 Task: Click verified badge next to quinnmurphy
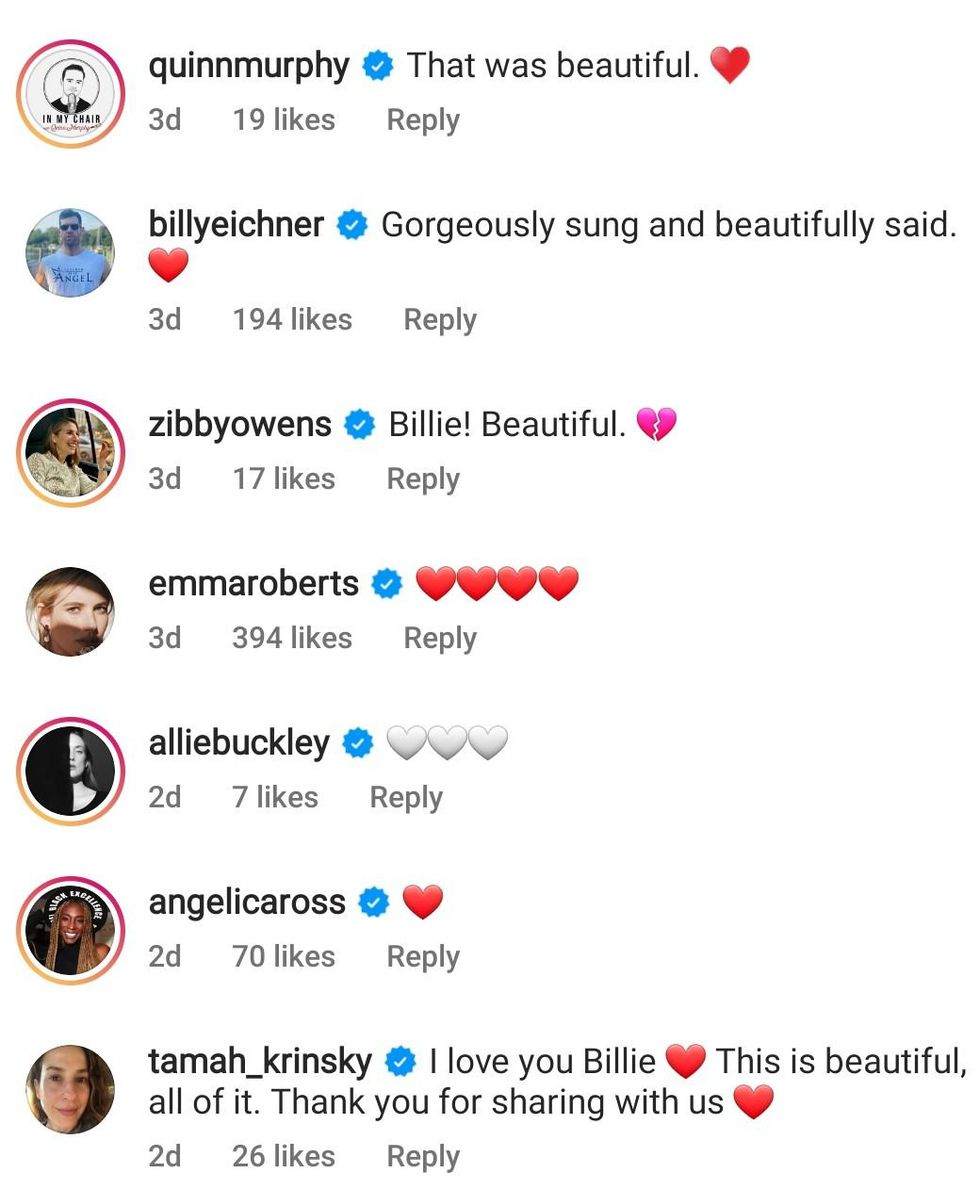click(x=378, y=67)
